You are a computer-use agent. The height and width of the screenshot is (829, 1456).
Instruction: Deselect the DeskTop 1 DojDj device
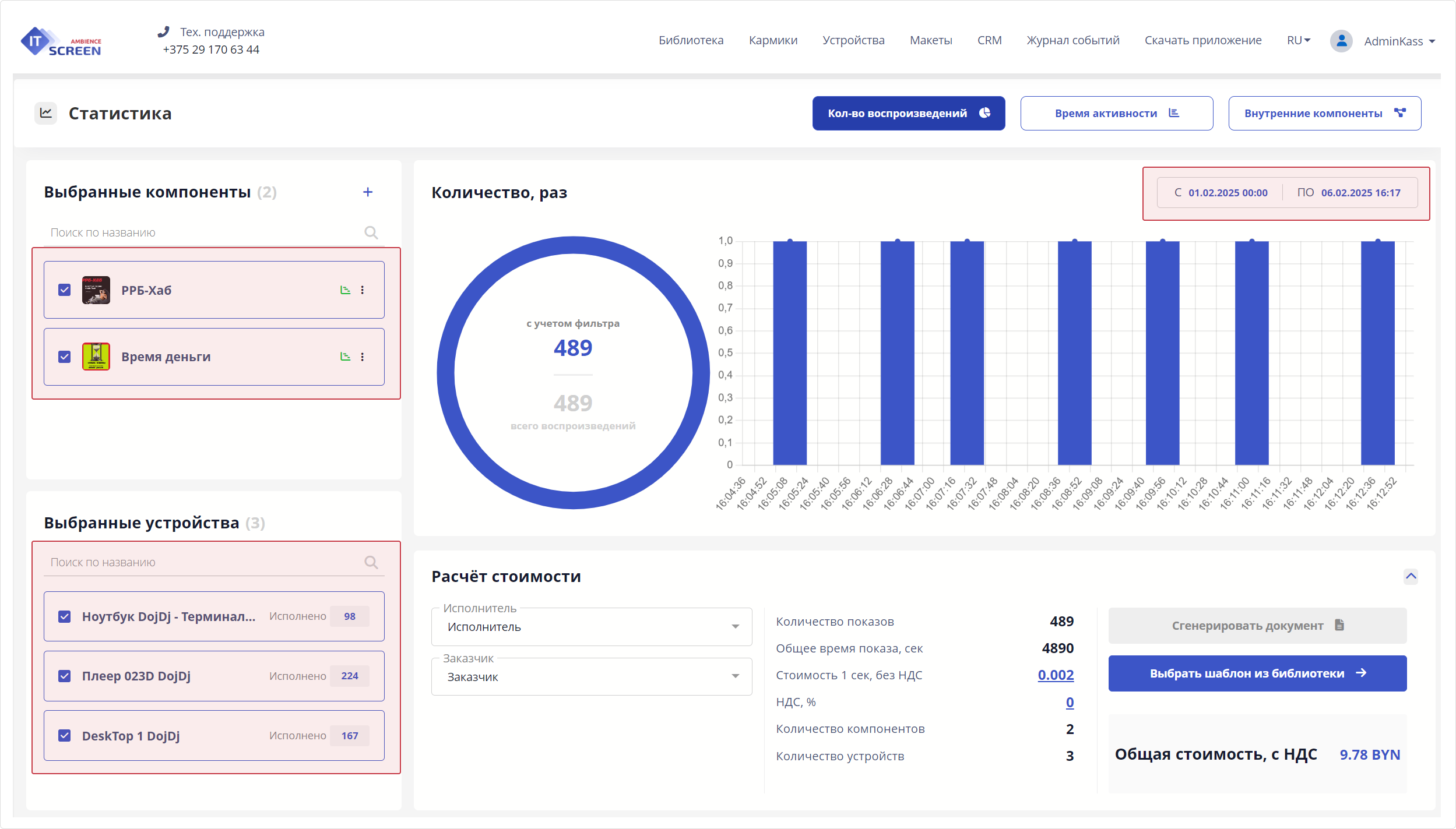[x=64, y=735]
